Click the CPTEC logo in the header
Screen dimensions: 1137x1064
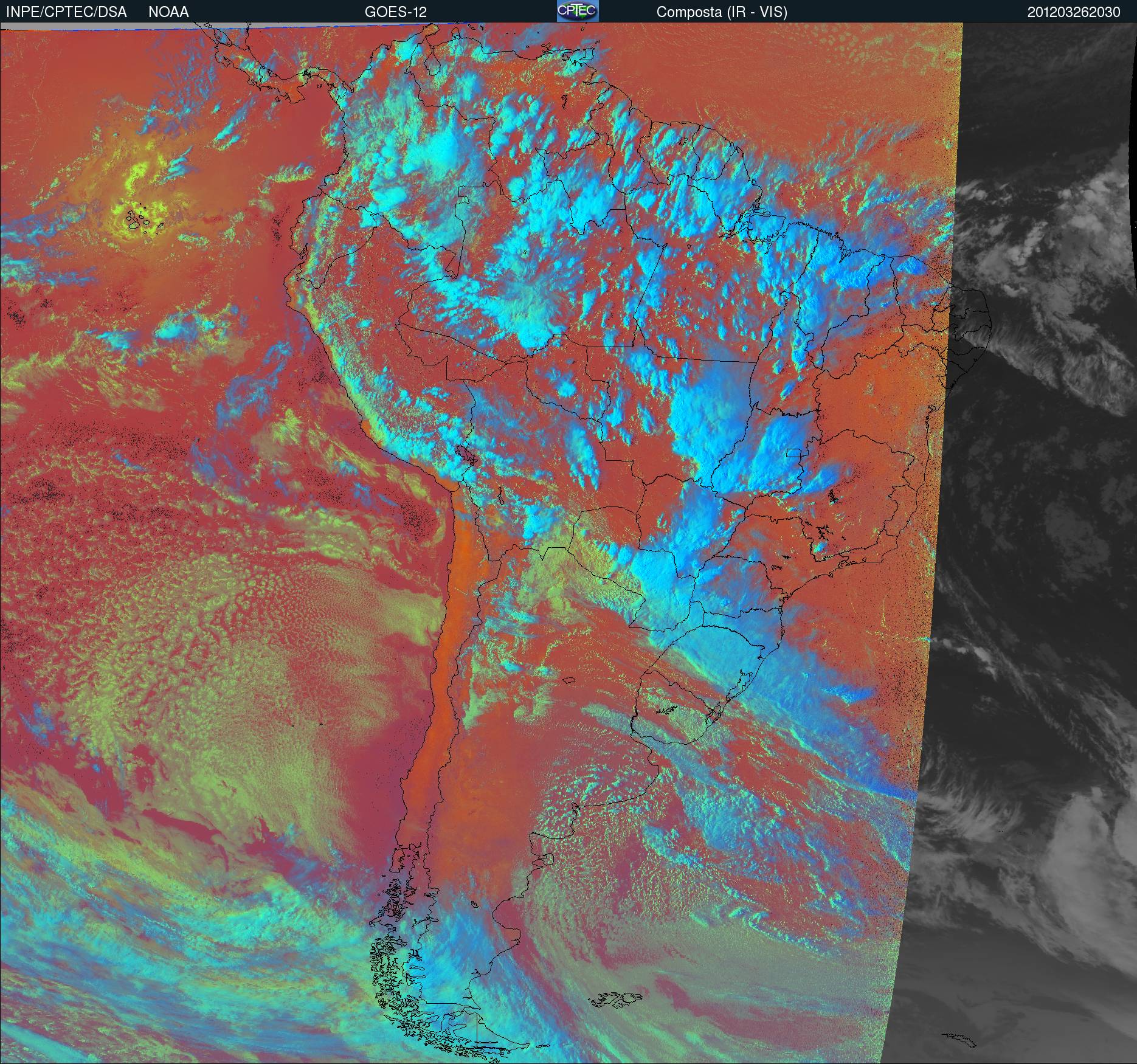tap(578, 11)
